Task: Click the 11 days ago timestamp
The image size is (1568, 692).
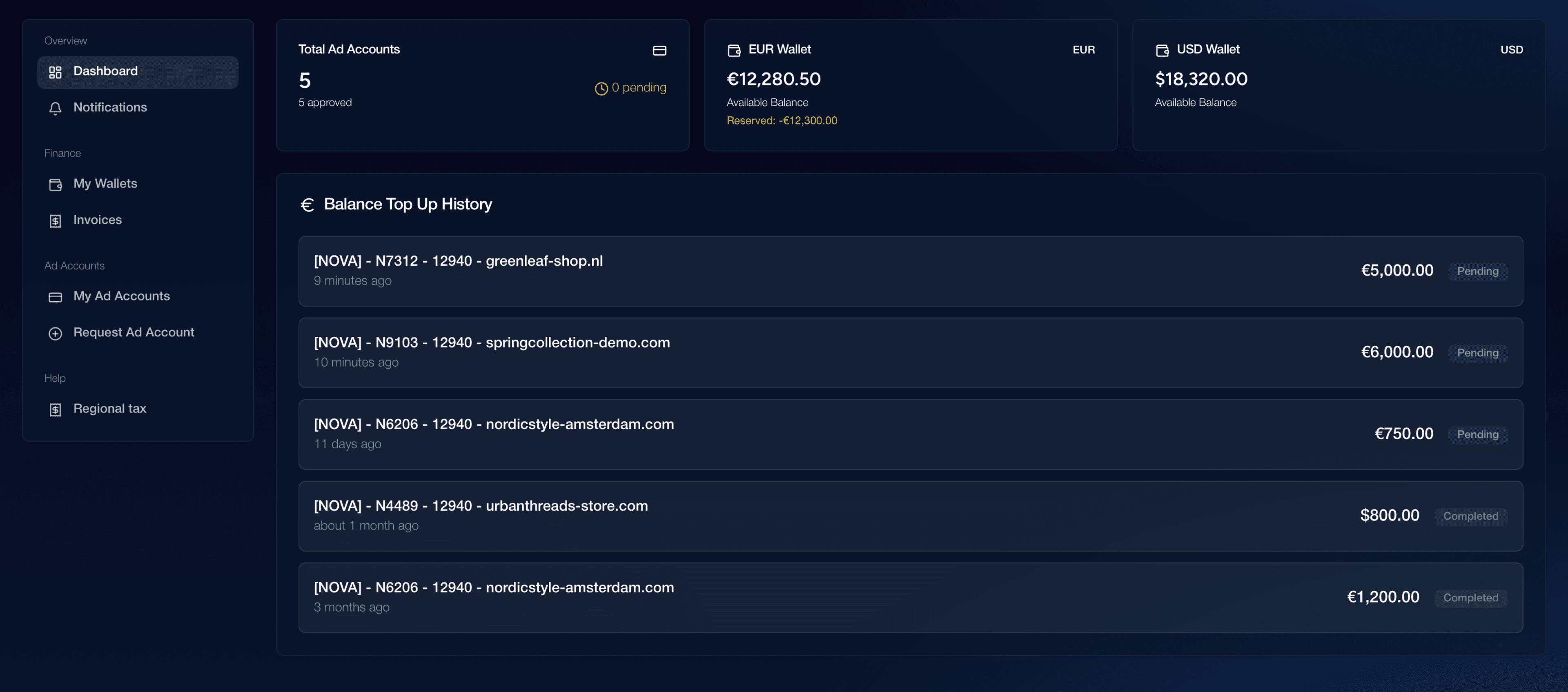Action: 347,444
